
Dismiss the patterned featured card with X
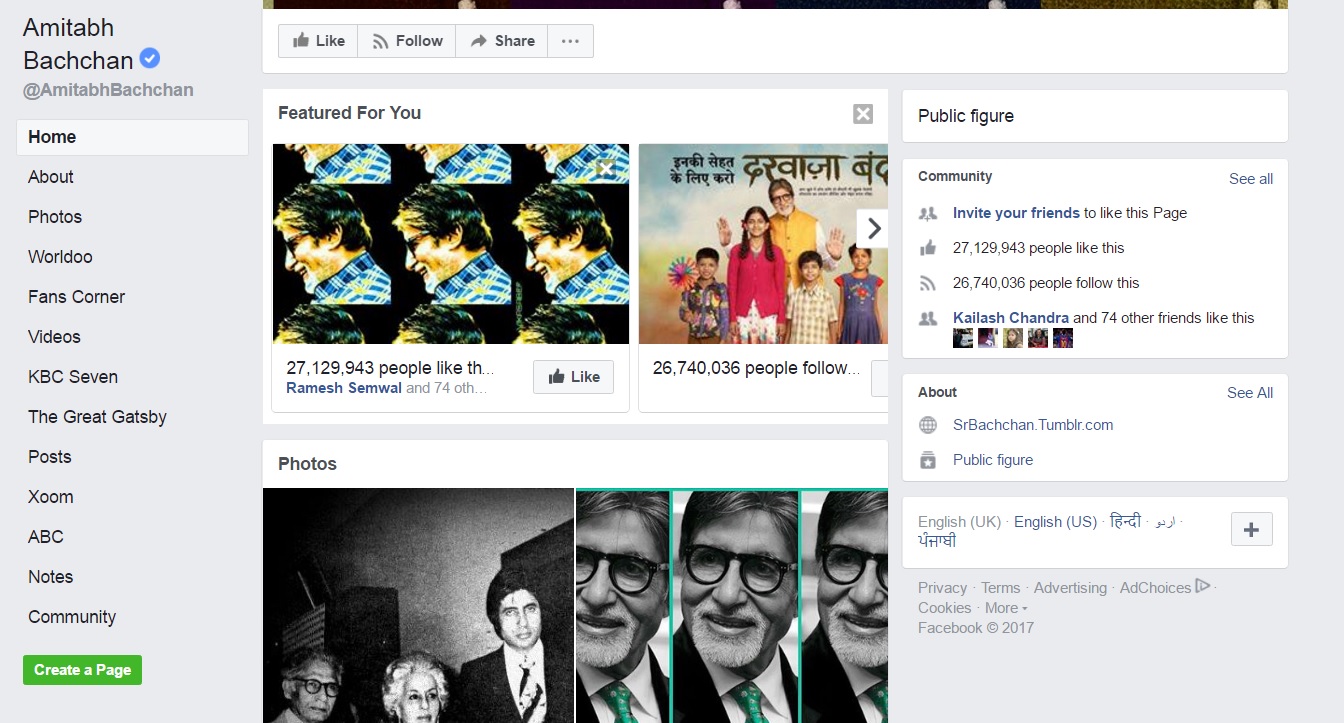coord(605,169)
